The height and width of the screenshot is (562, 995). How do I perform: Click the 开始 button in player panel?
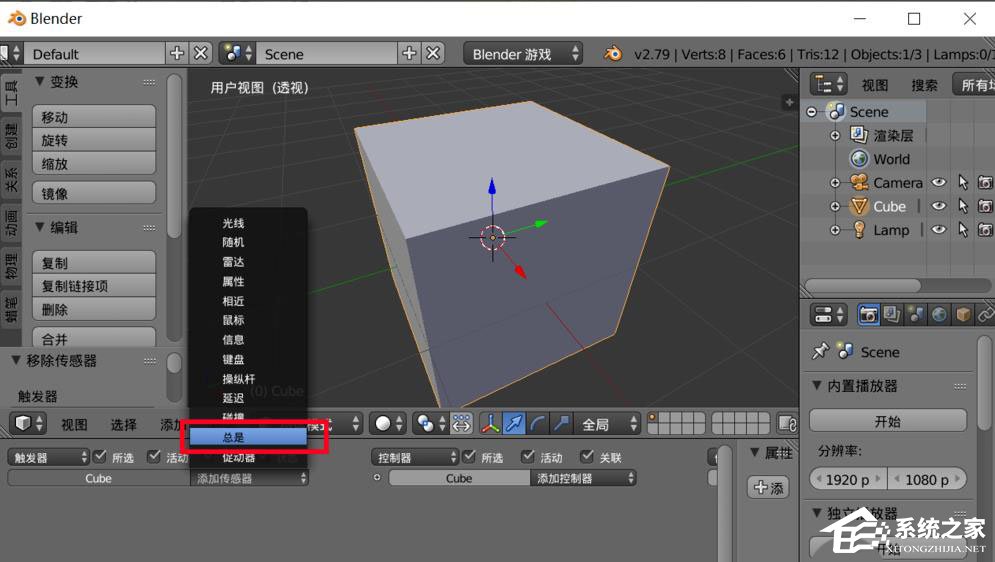tap(887, 421)
